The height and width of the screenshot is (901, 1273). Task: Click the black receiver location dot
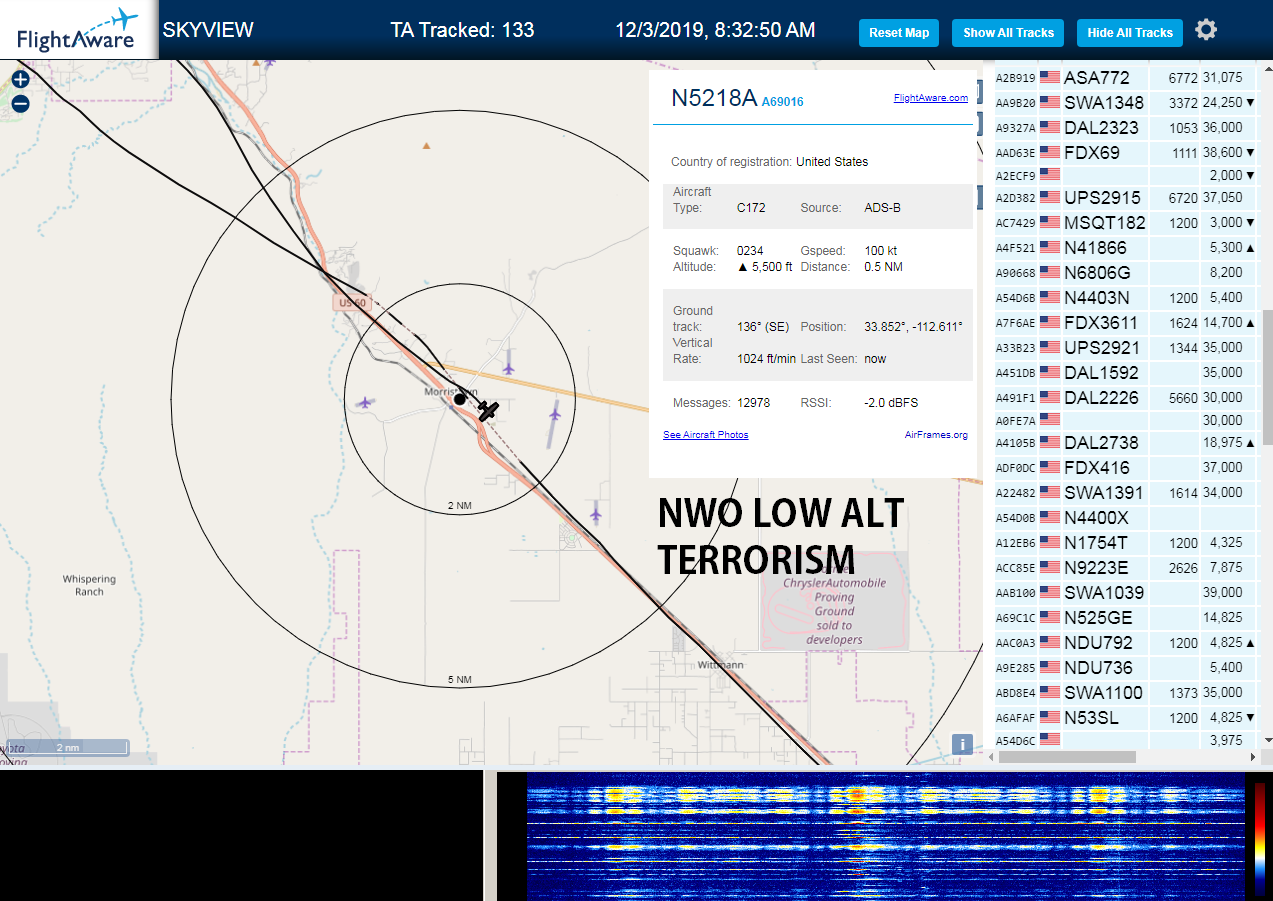460,399
